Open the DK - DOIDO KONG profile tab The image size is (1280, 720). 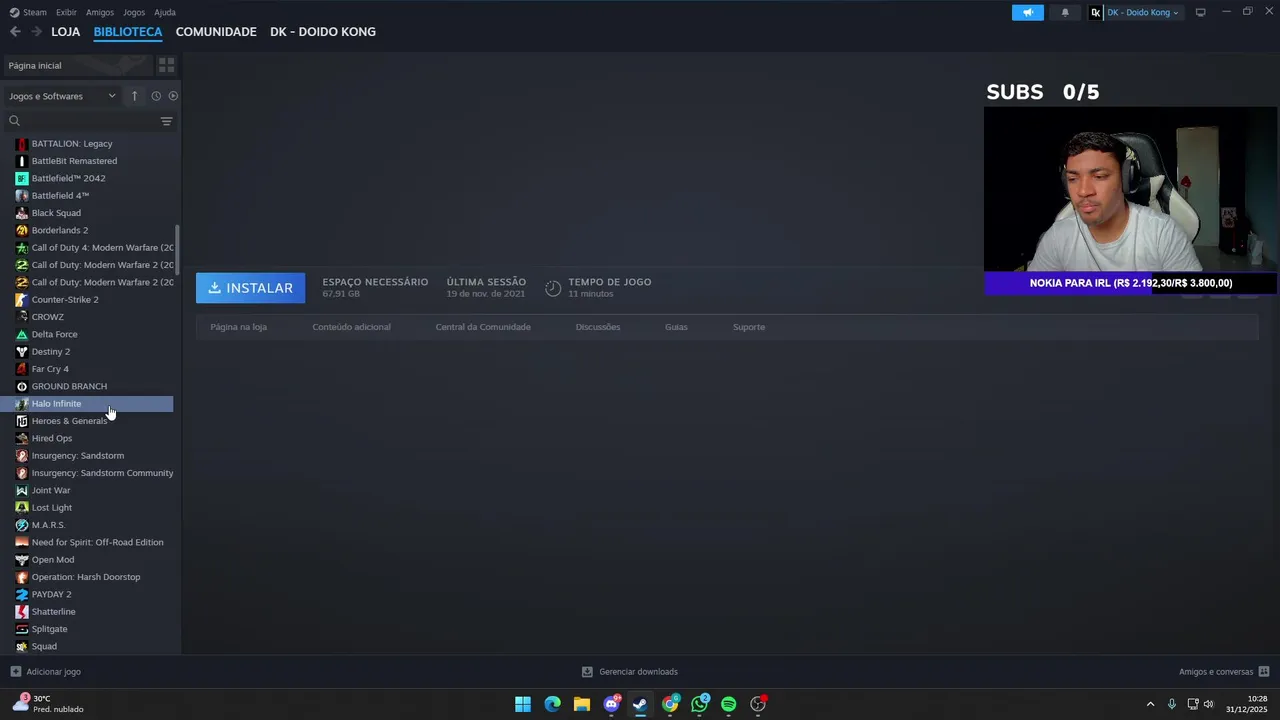pyautogui.click(x=323, y=32)
